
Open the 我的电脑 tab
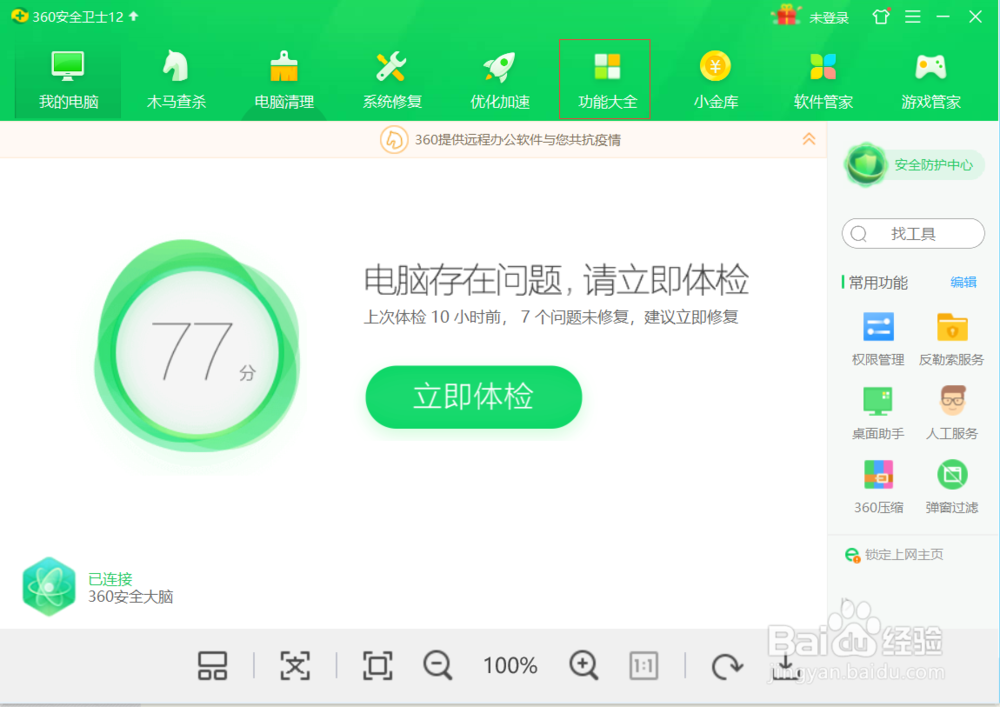tap(68, 80)
